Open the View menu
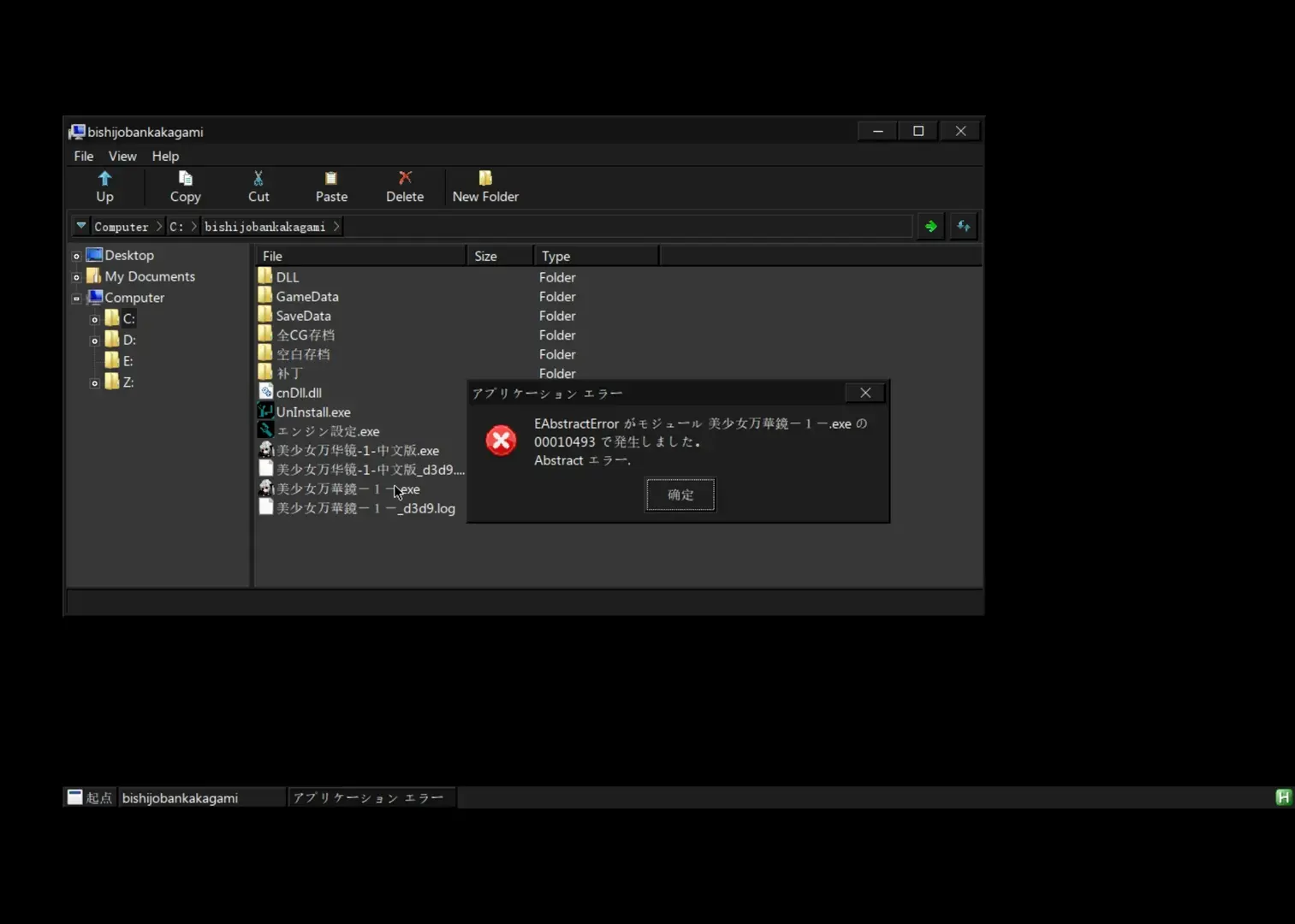 tap(122, 156)
